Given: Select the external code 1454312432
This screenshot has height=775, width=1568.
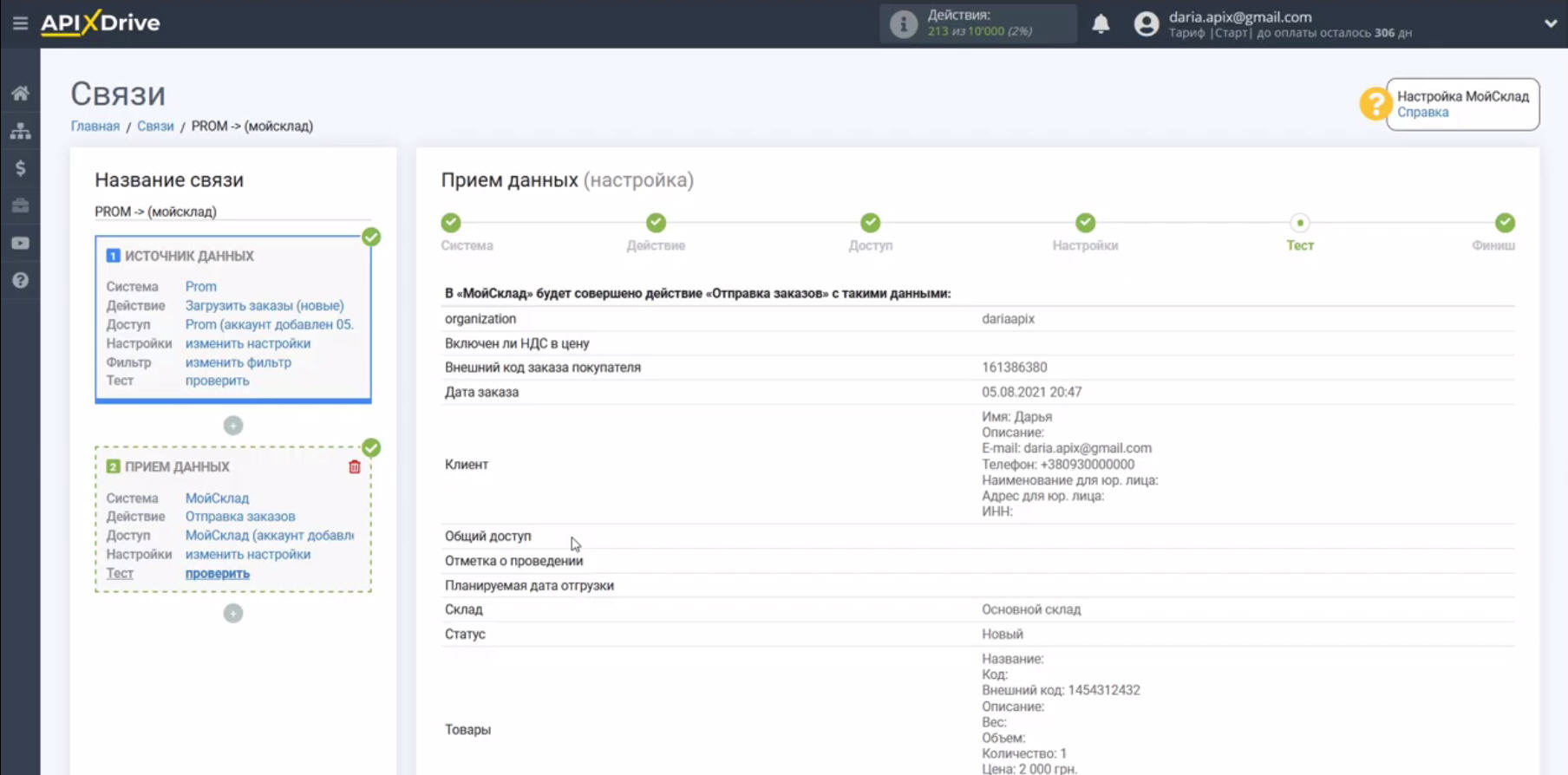Looking at the screenshot, I should coord(1104,690).
